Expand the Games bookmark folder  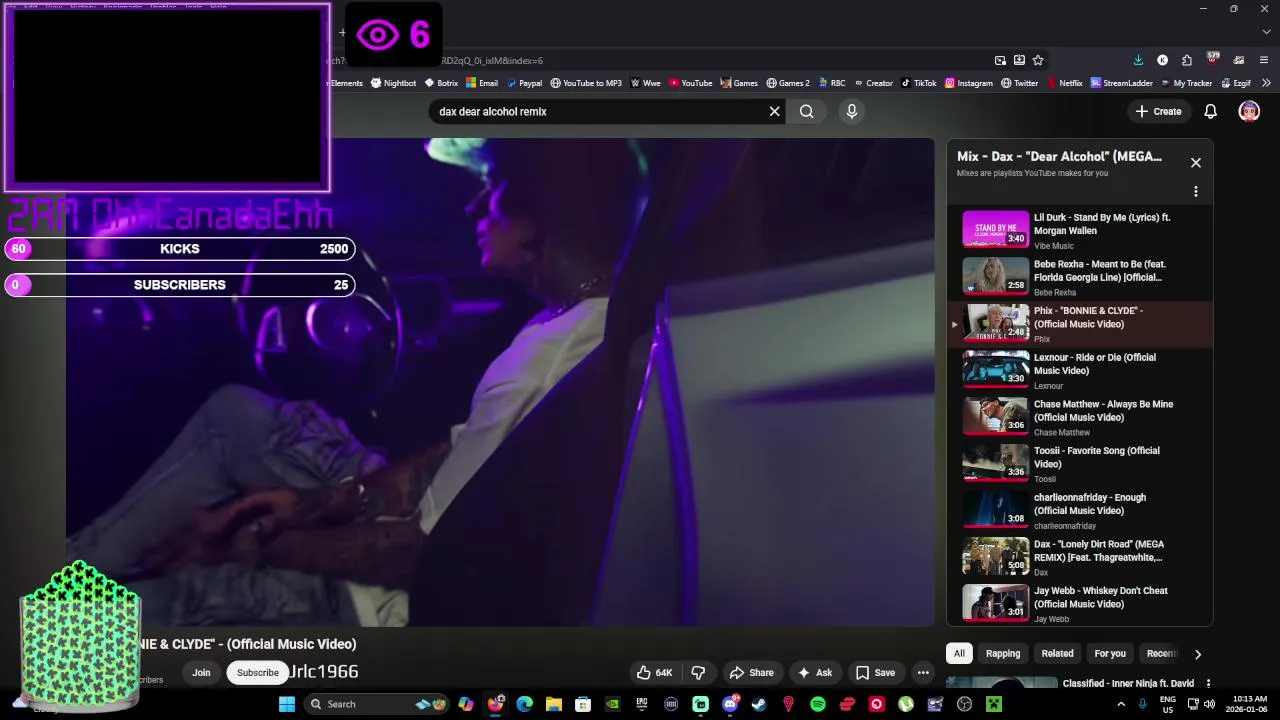739,83
